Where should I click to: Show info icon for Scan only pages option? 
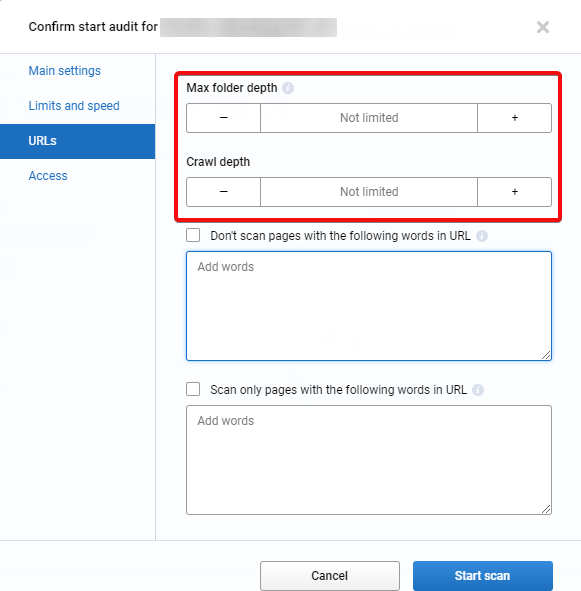pyautogui.click(x=478, y=390)
